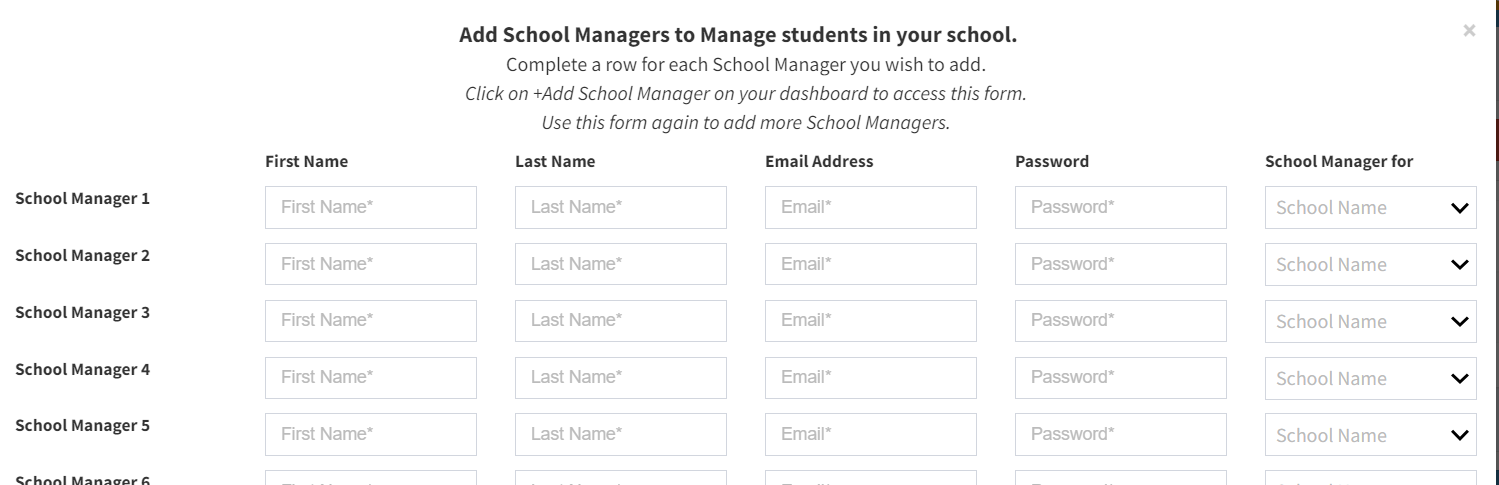Select Password field for School Manager 1
The width and height of the screenshot is (1499, 485).
pos(1120,207)
